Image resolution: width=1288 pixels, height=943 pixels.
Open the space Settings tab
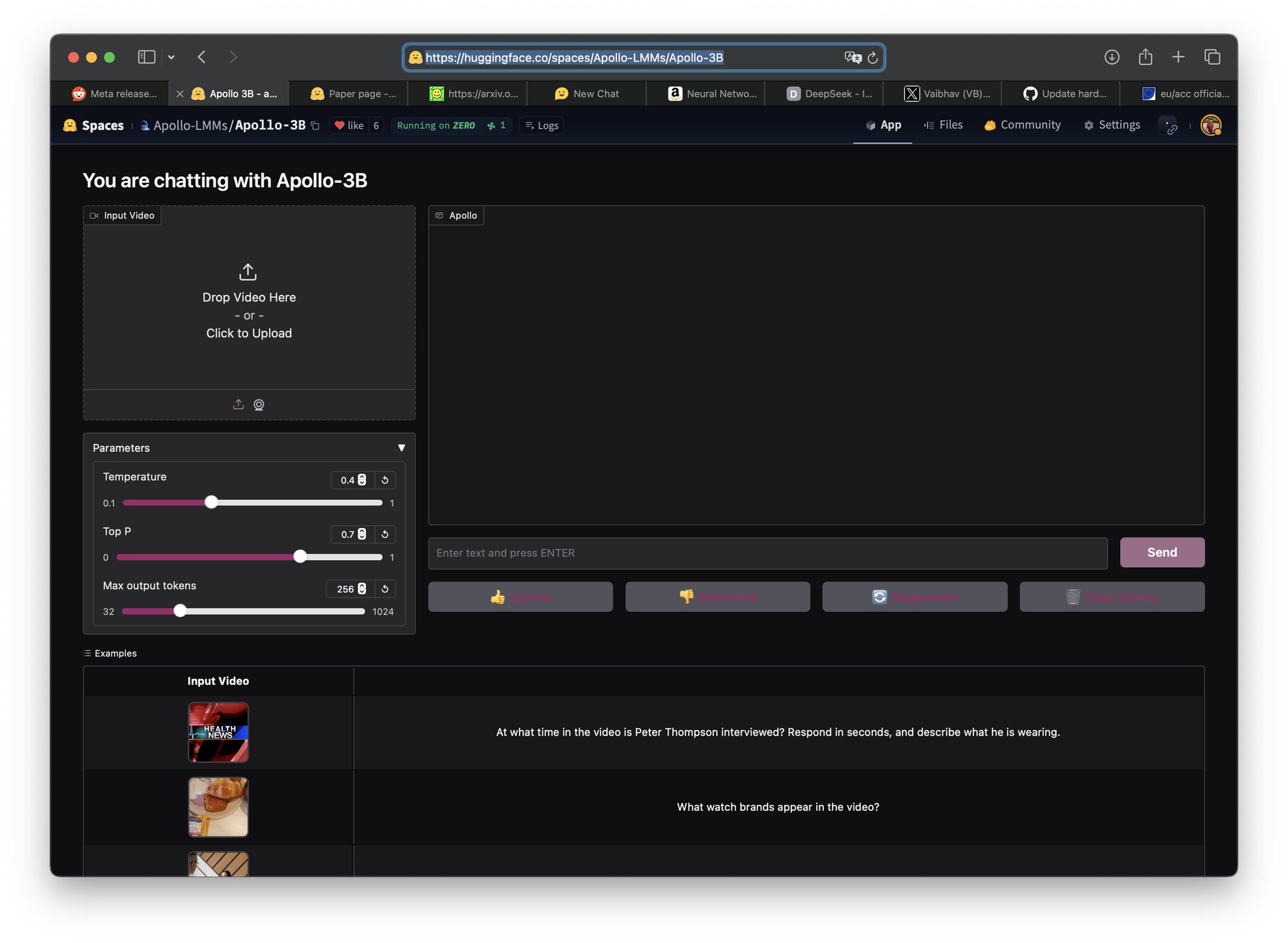(x=1112, y=125)
